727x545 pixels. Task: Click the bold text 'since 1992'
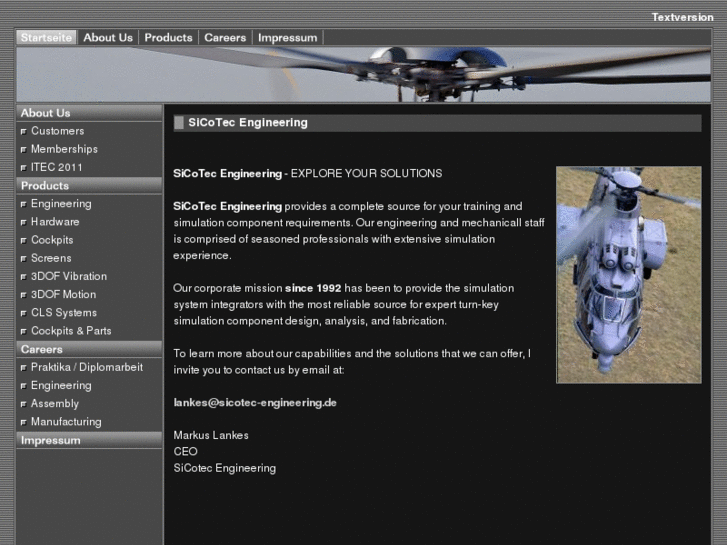point(313,288)
